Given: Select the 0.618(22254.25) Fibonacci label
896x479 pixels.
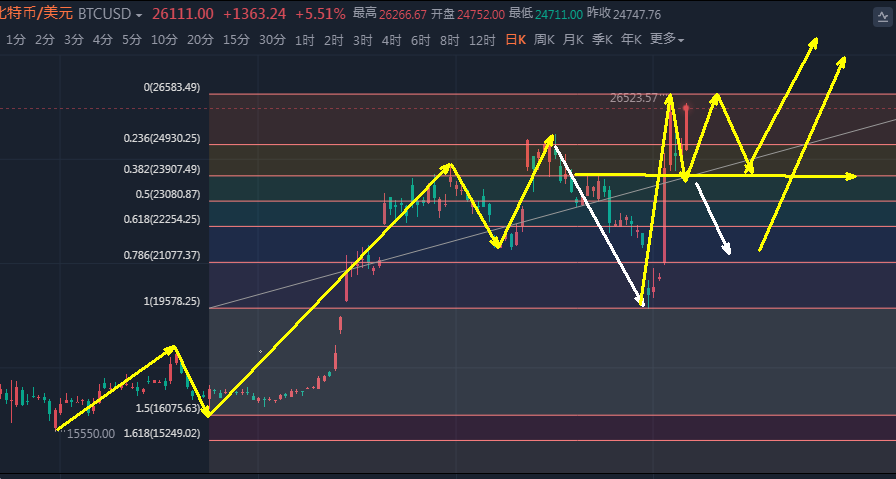Looking at the screenshot, I should 162,219.
